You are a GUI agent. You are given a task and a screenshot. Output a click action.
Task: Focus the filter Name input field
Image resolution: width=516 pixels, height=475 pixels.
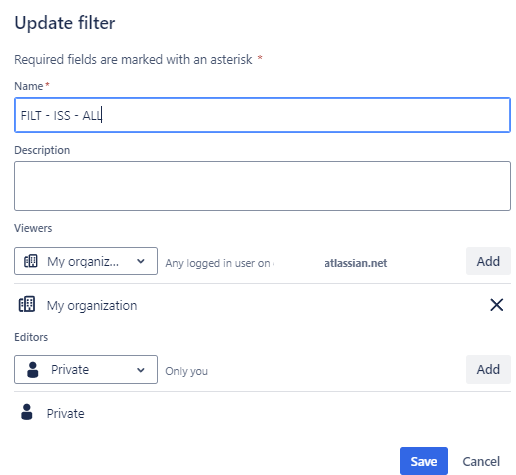(x=262, y=115)
